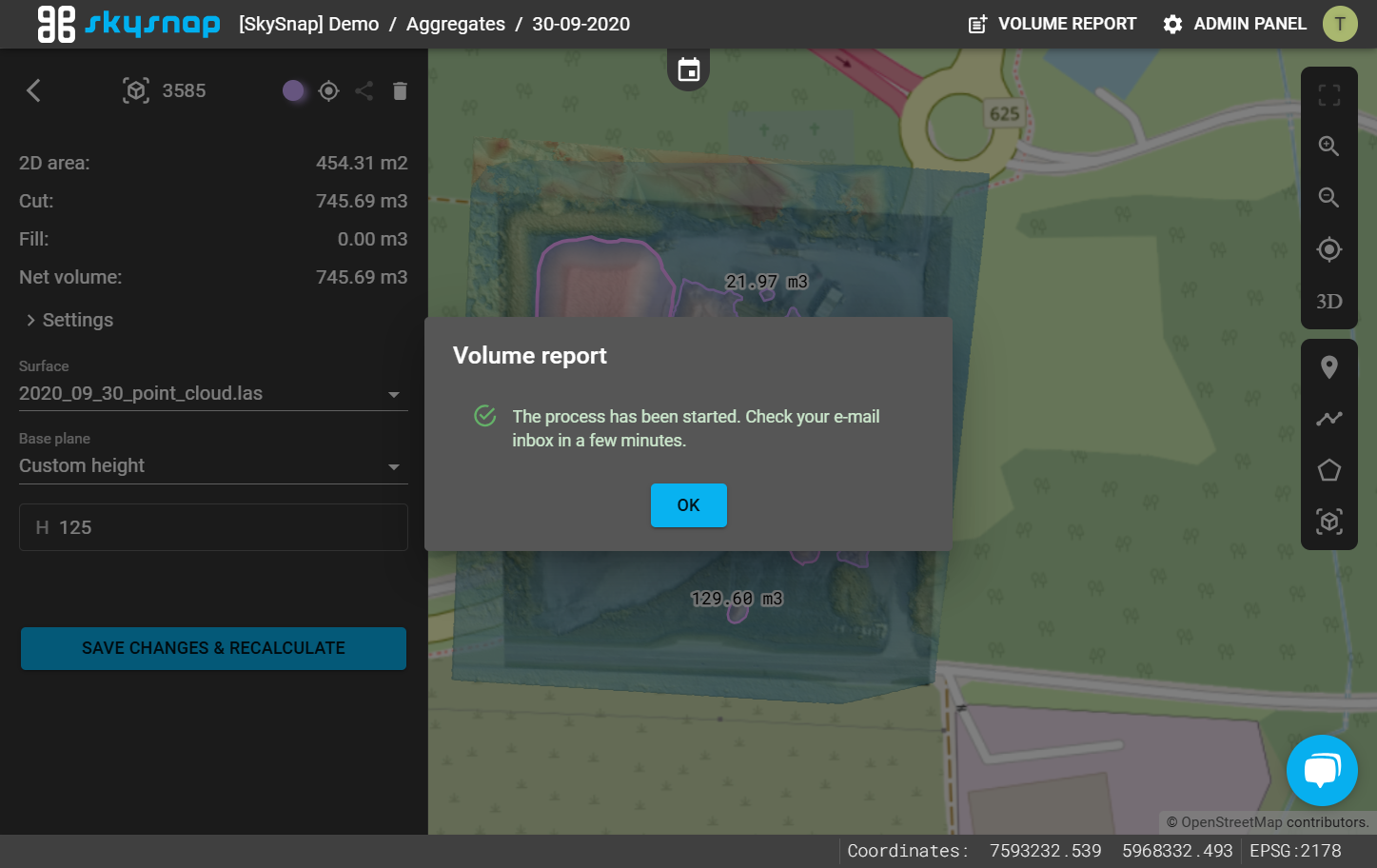Go to the Aggregates breadcrumb
The height and width of the screenshot is (868, 1377).
tap(456, 24)
